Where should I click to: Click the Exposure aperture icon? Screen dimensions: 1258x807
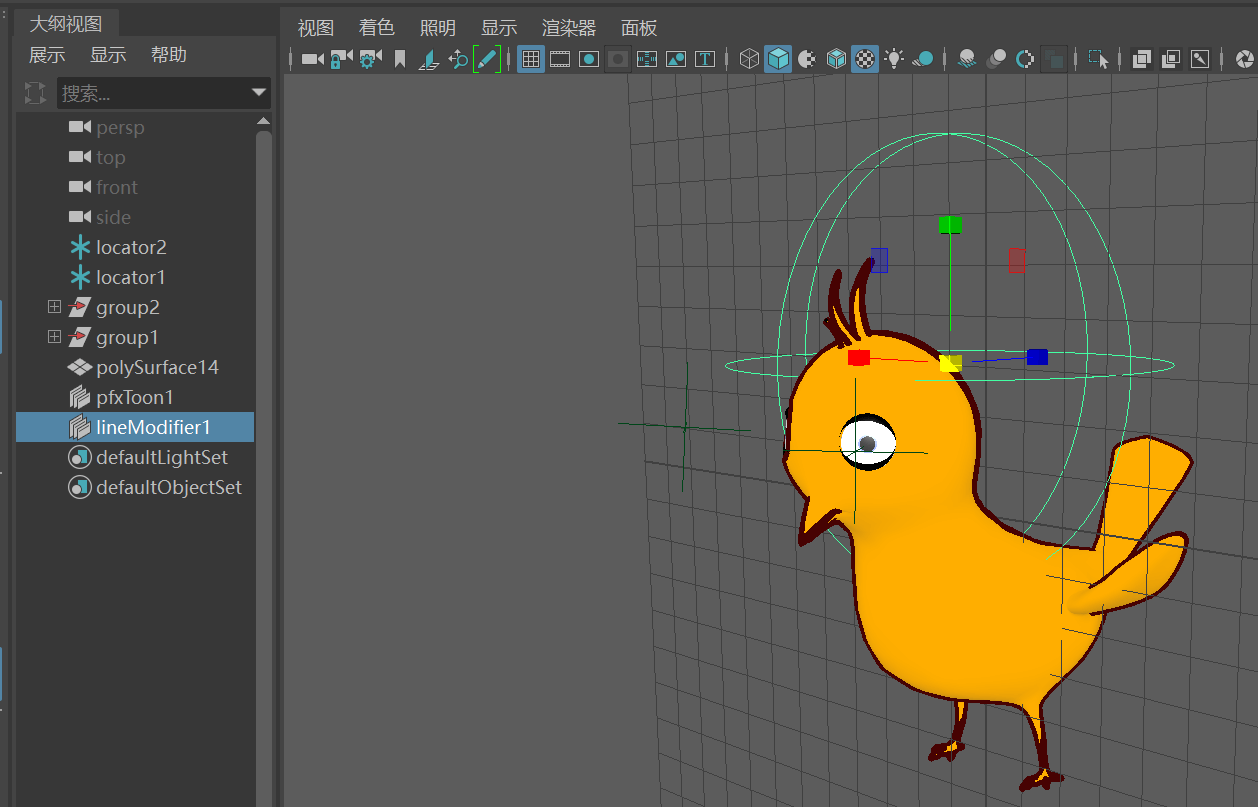tap(1246, 59)
